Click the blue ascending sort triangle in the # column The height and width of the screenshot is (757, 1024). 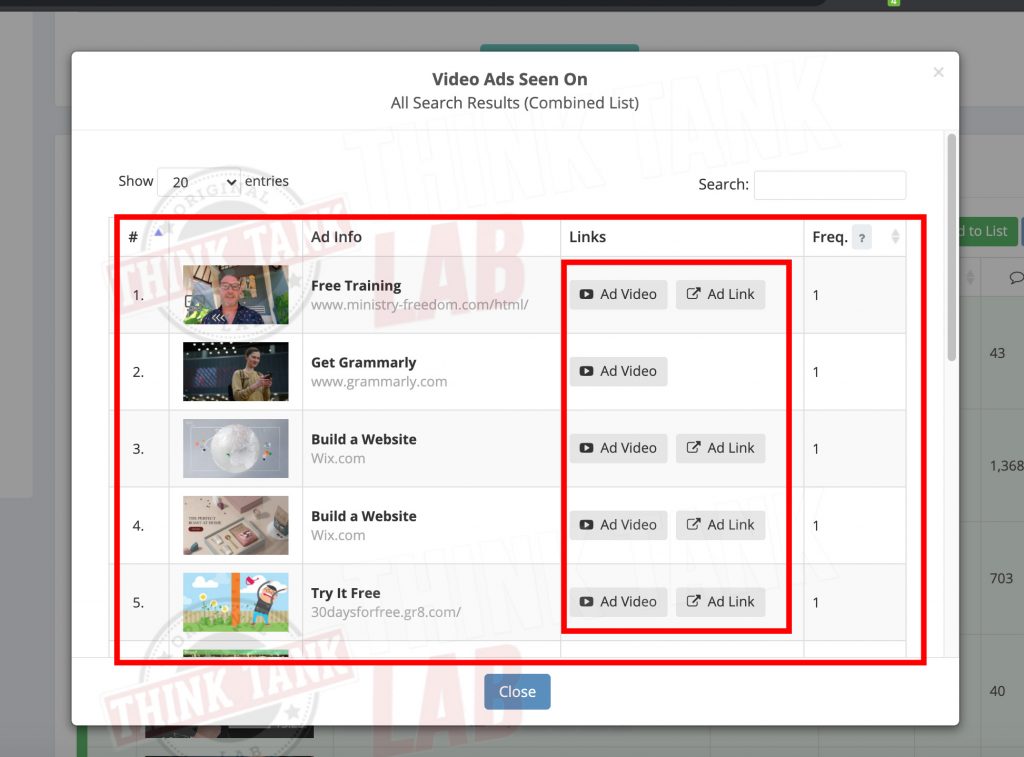coord(156,231)
